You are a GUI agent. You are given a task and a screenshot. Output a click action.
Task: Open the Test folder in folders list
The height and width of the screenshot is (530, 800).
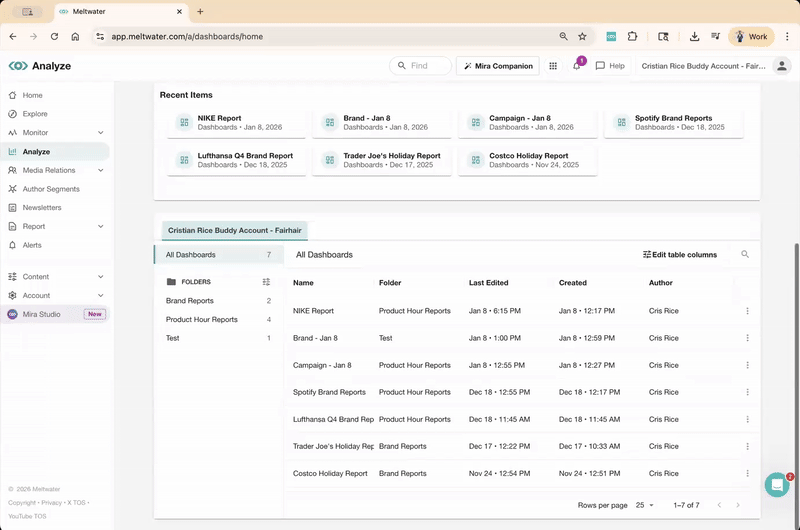click(218, 338)
